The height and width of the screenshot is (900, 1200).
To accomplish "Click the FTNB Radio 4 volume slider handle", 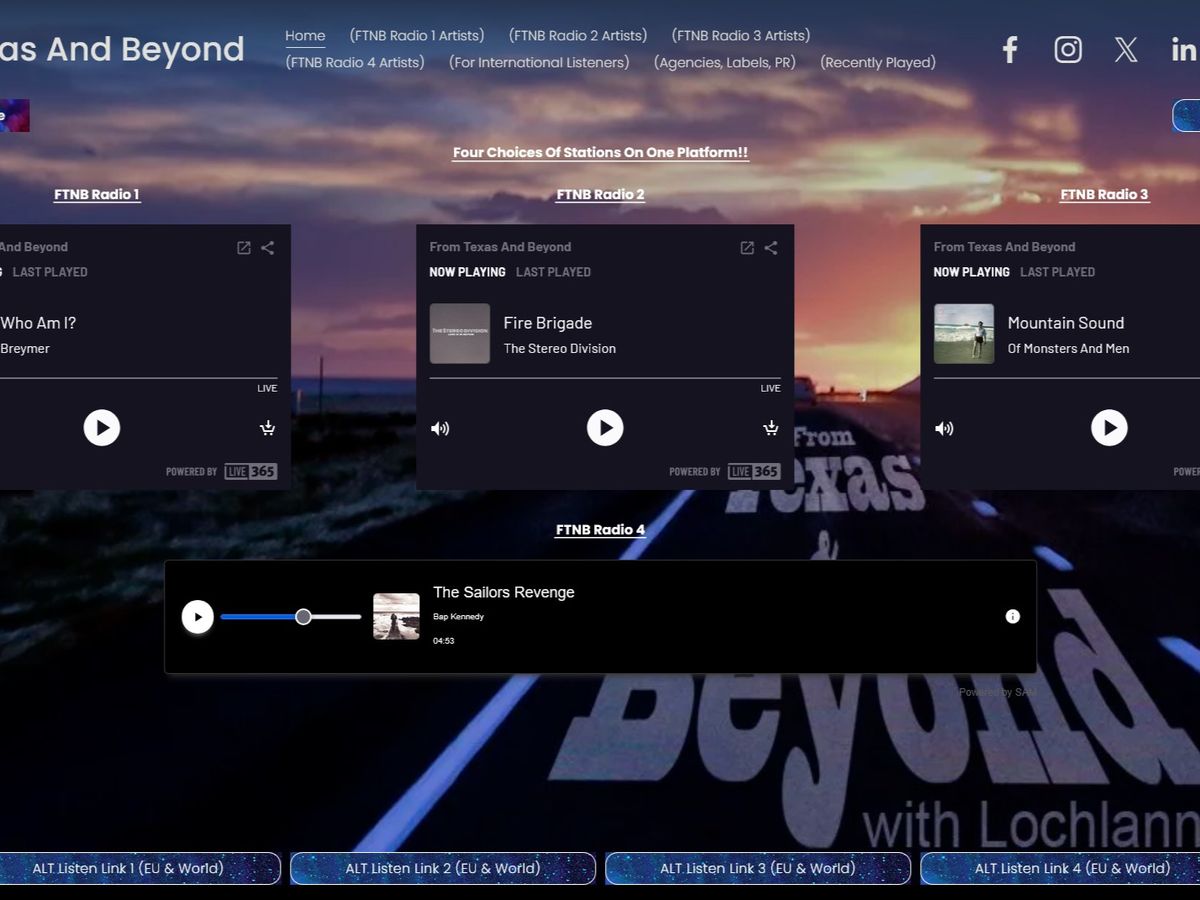I will click(303, 617).
